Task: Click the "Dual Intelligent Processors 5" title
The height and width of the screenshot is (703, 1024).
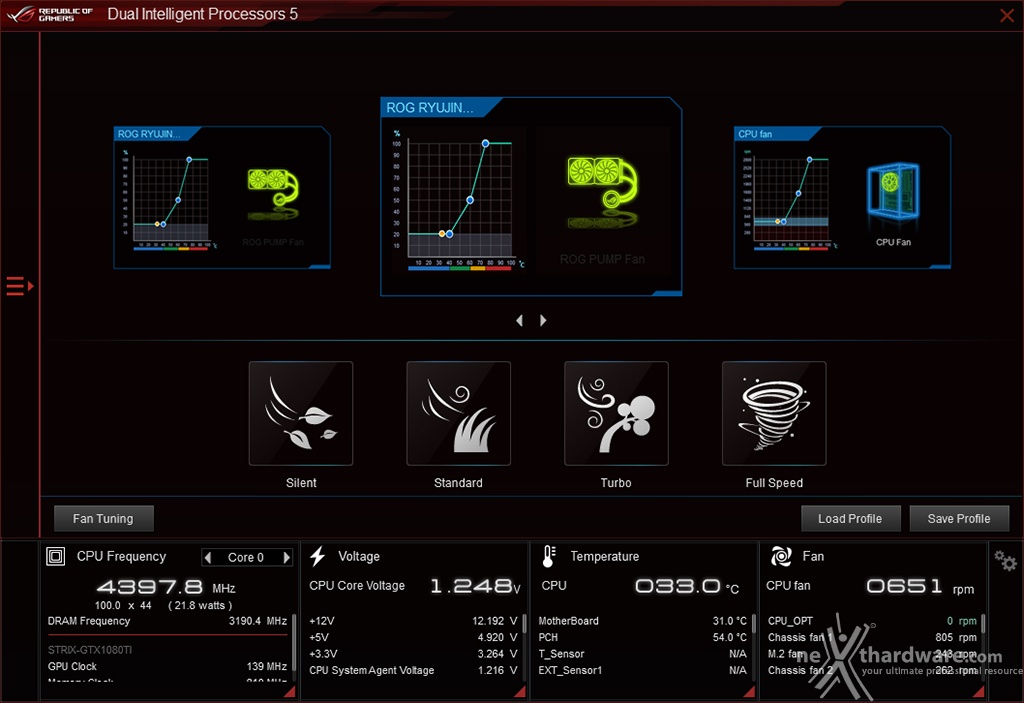Action: (x=202, y=14)
